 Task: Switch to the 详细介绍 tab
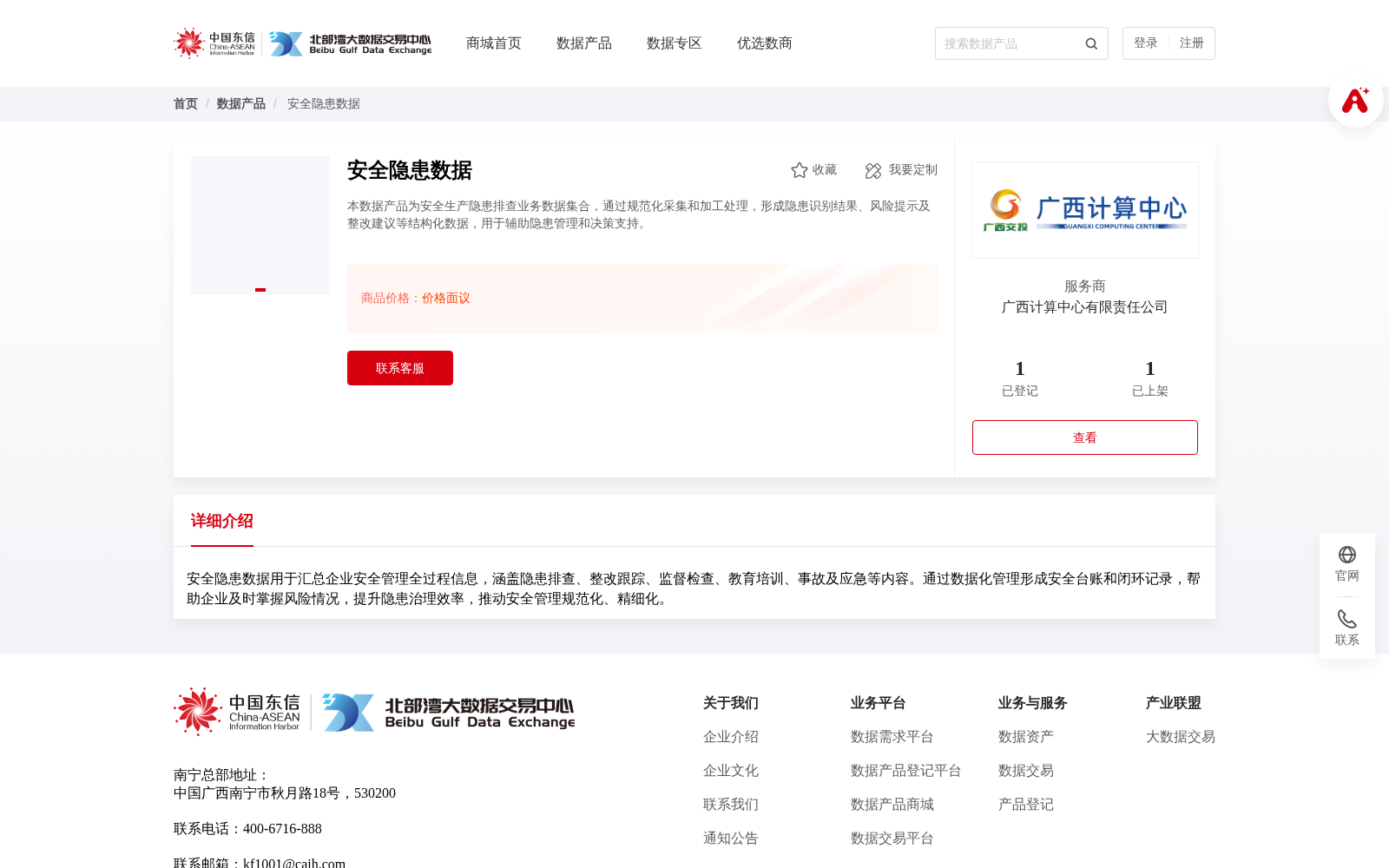coord(222,521)
